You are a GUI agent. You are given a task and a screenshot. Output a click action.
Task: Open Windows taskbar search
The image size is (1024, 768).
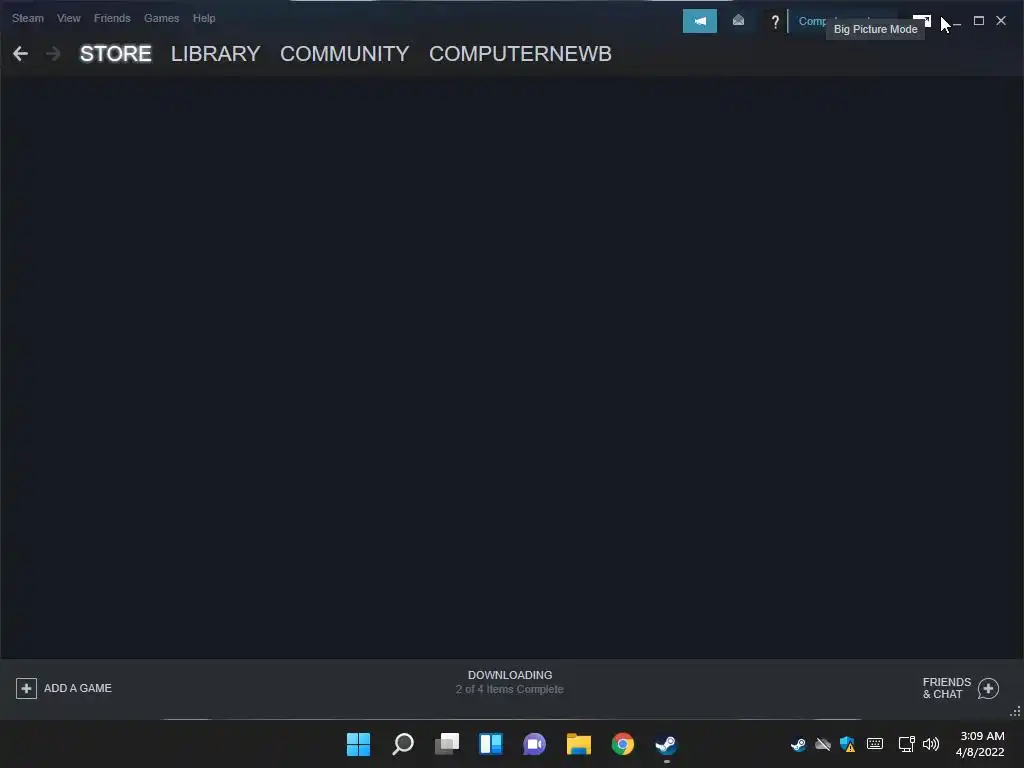402,744
